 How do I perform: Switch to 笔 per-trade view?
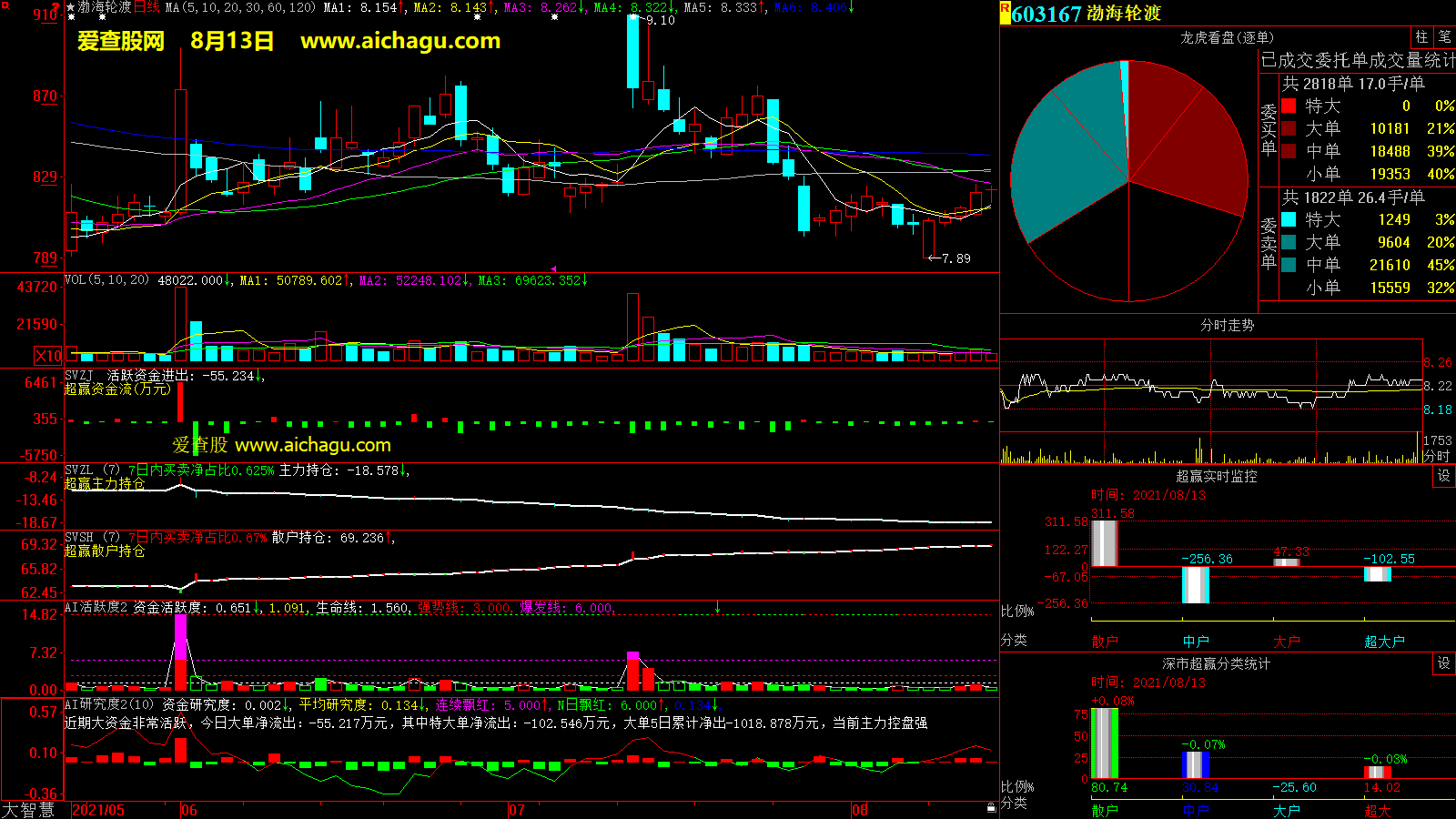pos(1444,37)
